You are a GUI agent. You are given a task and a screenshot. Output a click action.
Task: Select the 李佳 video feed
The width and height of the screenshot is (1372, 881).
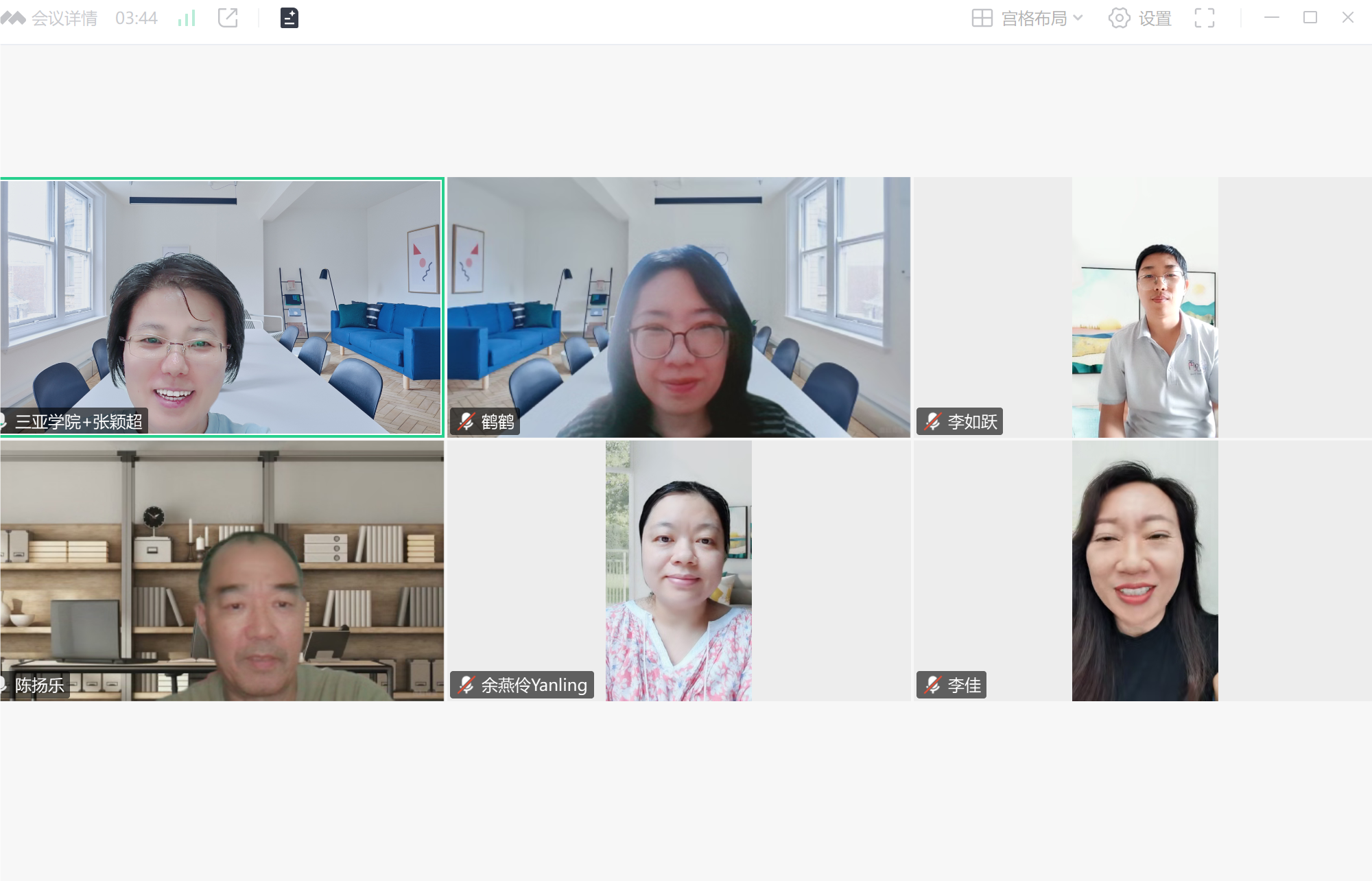pos(1144,569)
